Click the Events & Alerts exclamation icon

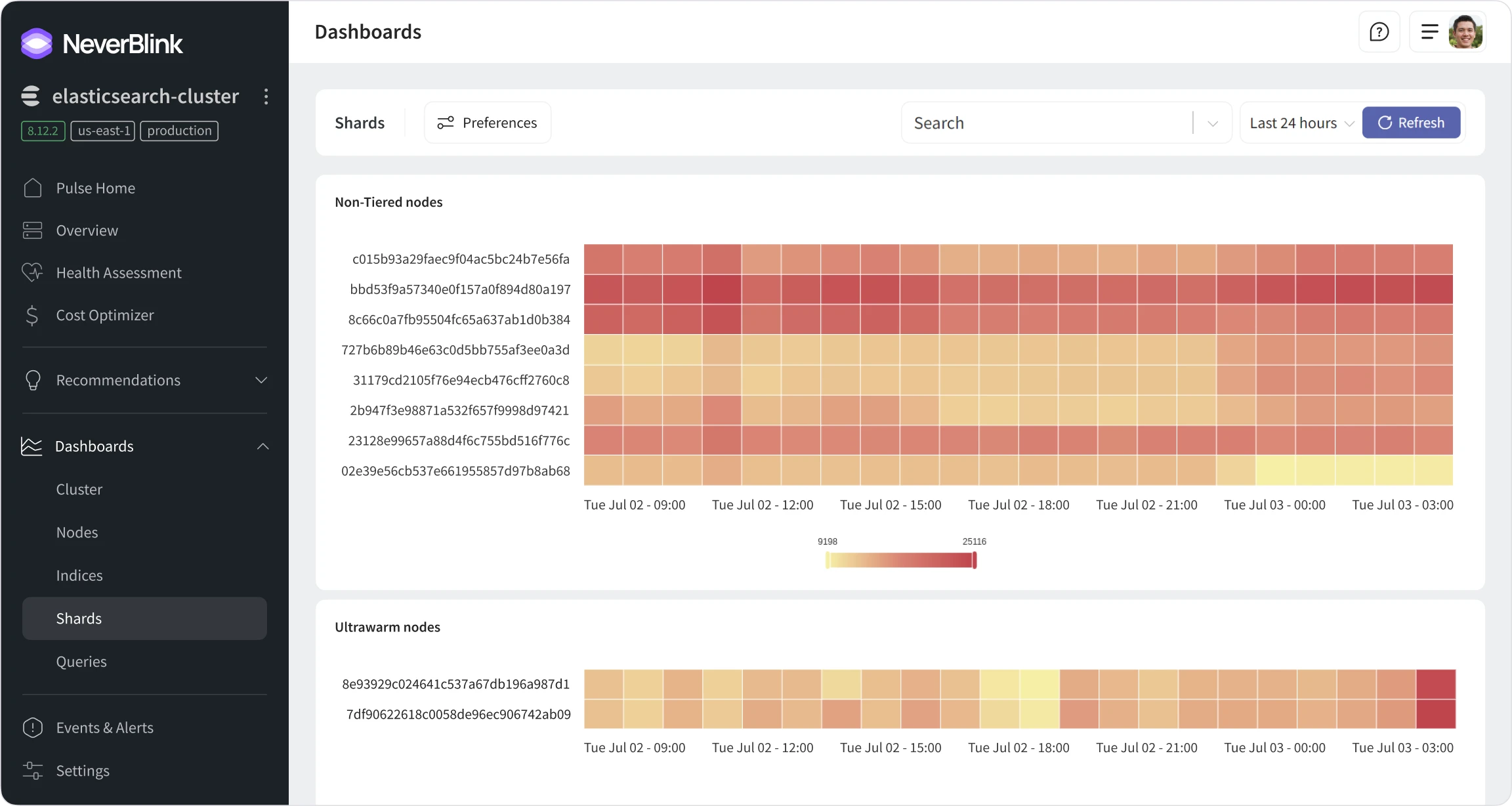[32, 727]
